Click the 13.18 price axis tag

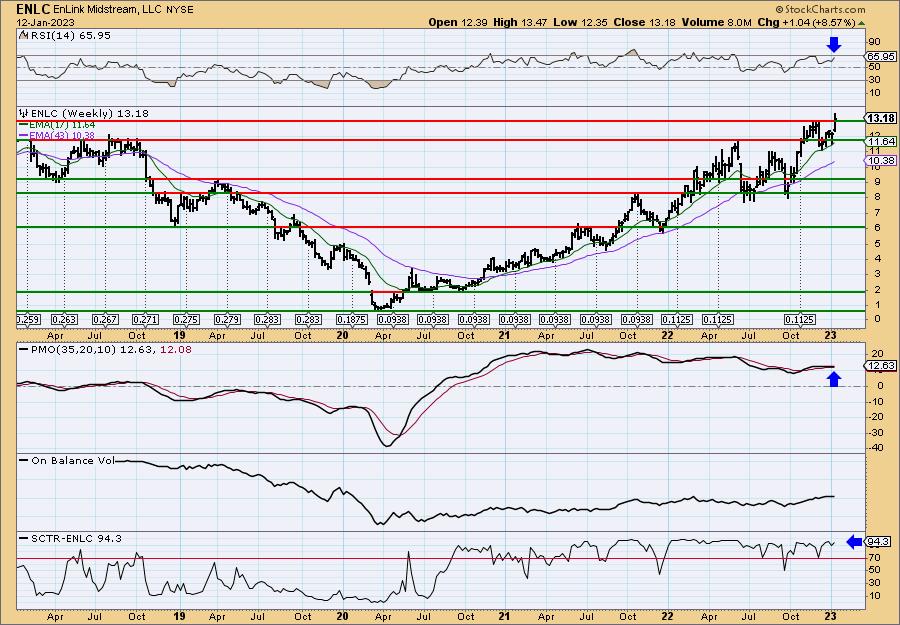coord(881,118)
